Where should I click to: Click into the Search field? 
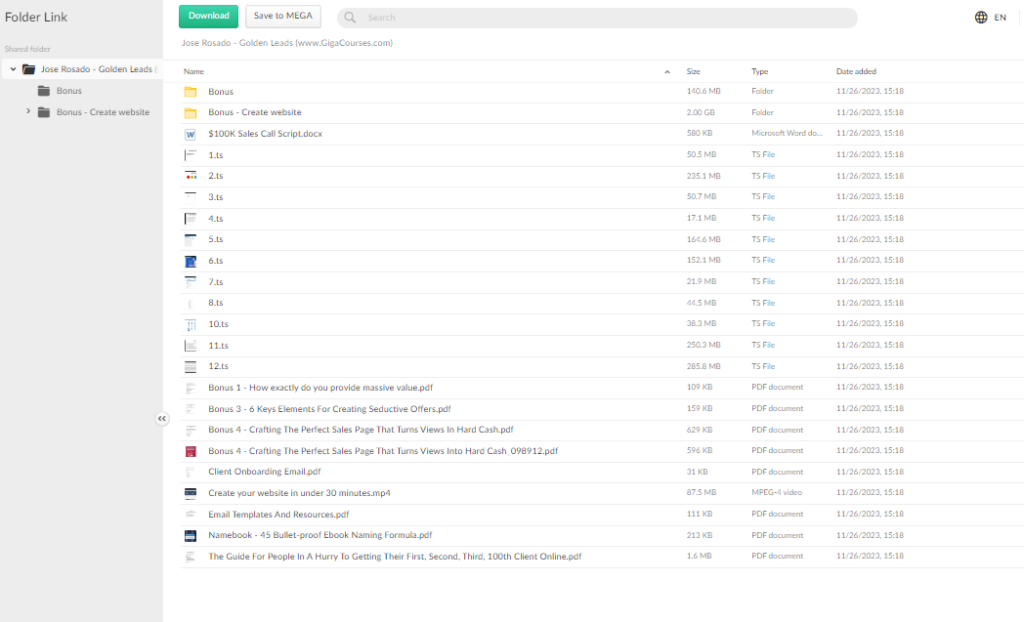tap(600, 18)
